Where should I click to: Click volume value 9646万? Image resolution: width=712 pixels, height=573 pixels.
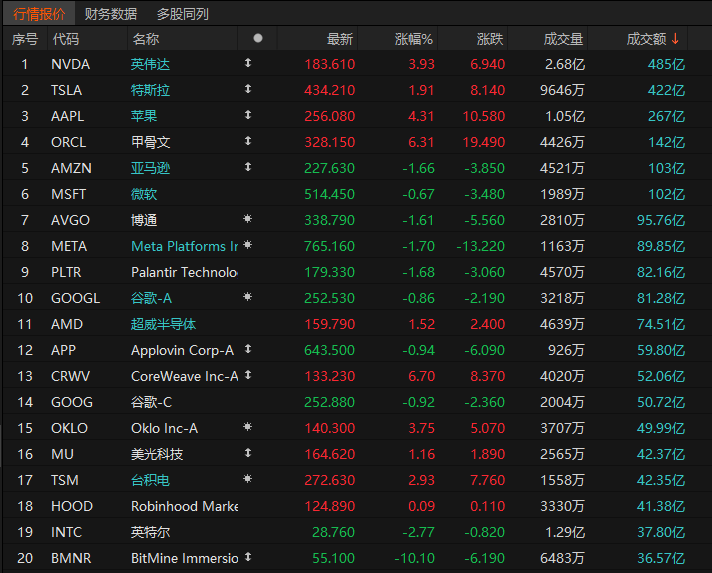562,90
